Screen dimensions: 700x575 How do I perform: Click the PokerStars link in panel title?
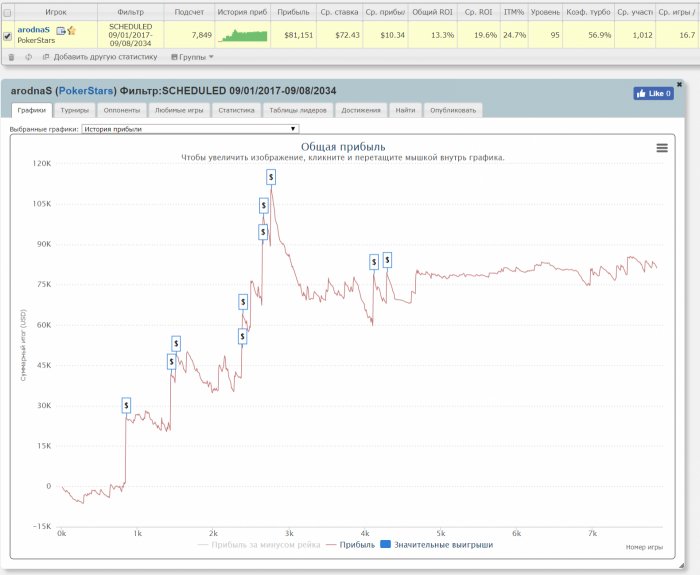[x=86, y=91]
